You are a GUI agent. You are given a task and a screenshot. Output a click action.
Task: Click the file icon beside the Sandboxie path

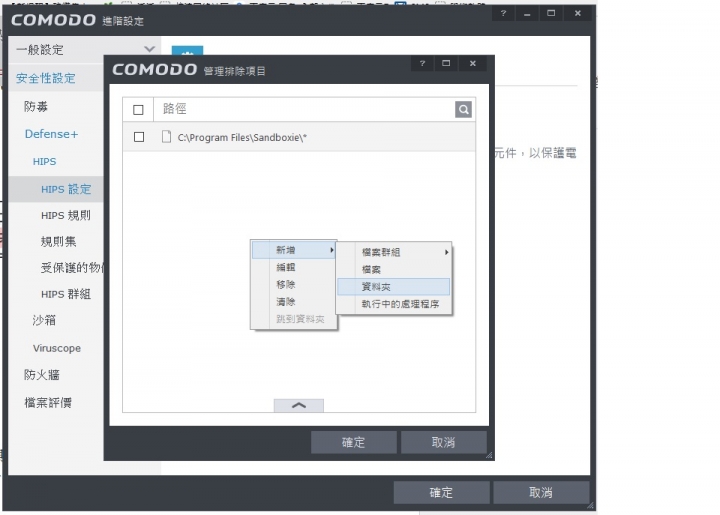point(166,137)
